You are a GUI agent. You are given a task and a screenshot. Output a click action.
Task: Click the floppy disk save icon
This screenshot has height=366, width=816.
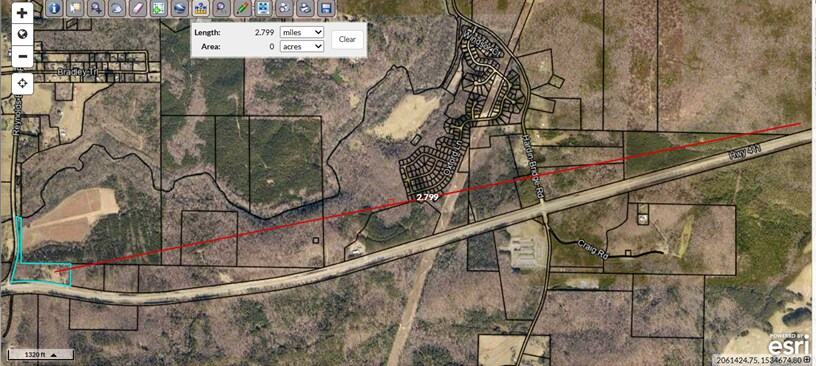tap(326, 7)
